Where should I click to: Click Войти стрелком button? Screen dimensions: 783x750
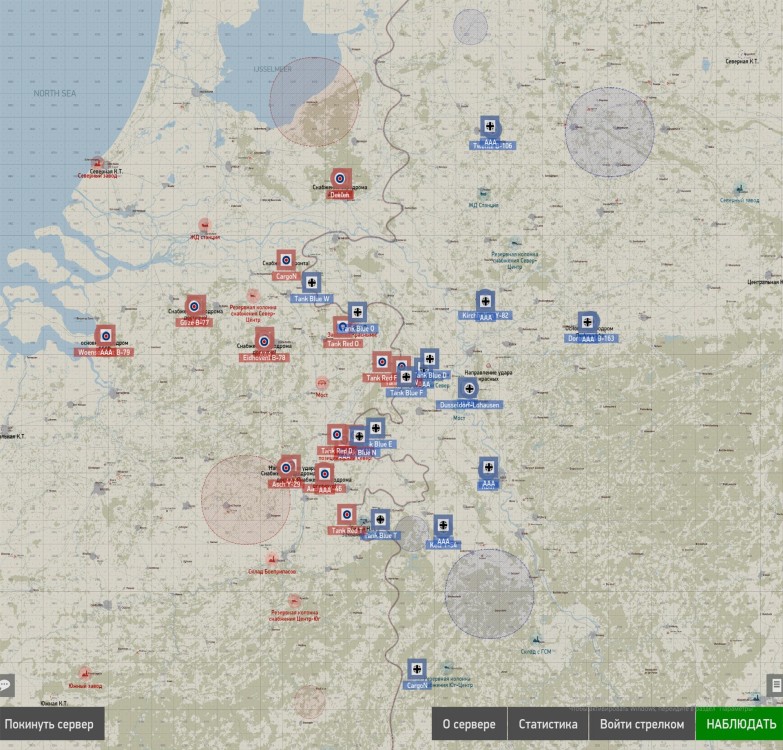click(x=642, y=724)
